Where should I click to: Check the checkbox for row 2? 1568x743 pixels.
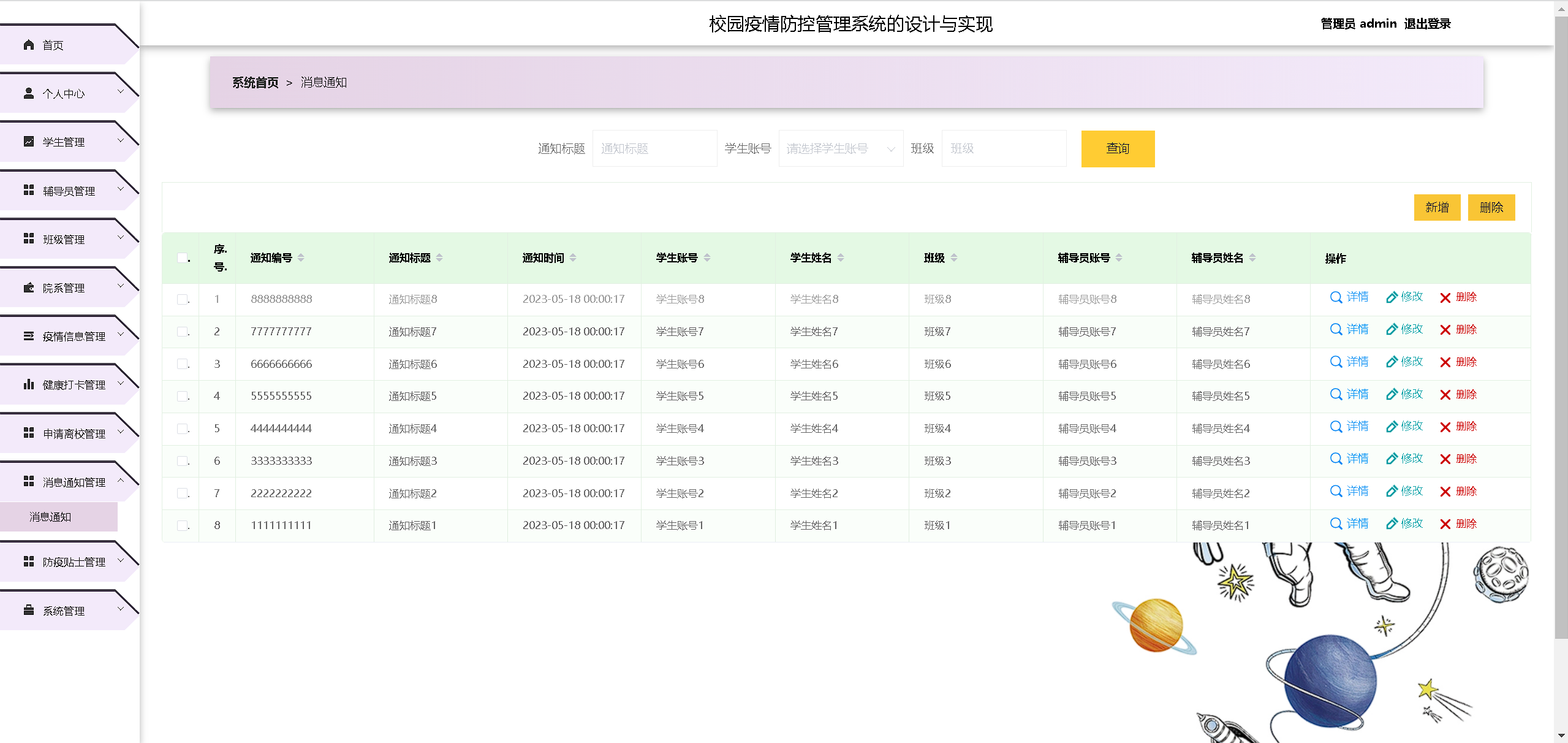point(182,332)
